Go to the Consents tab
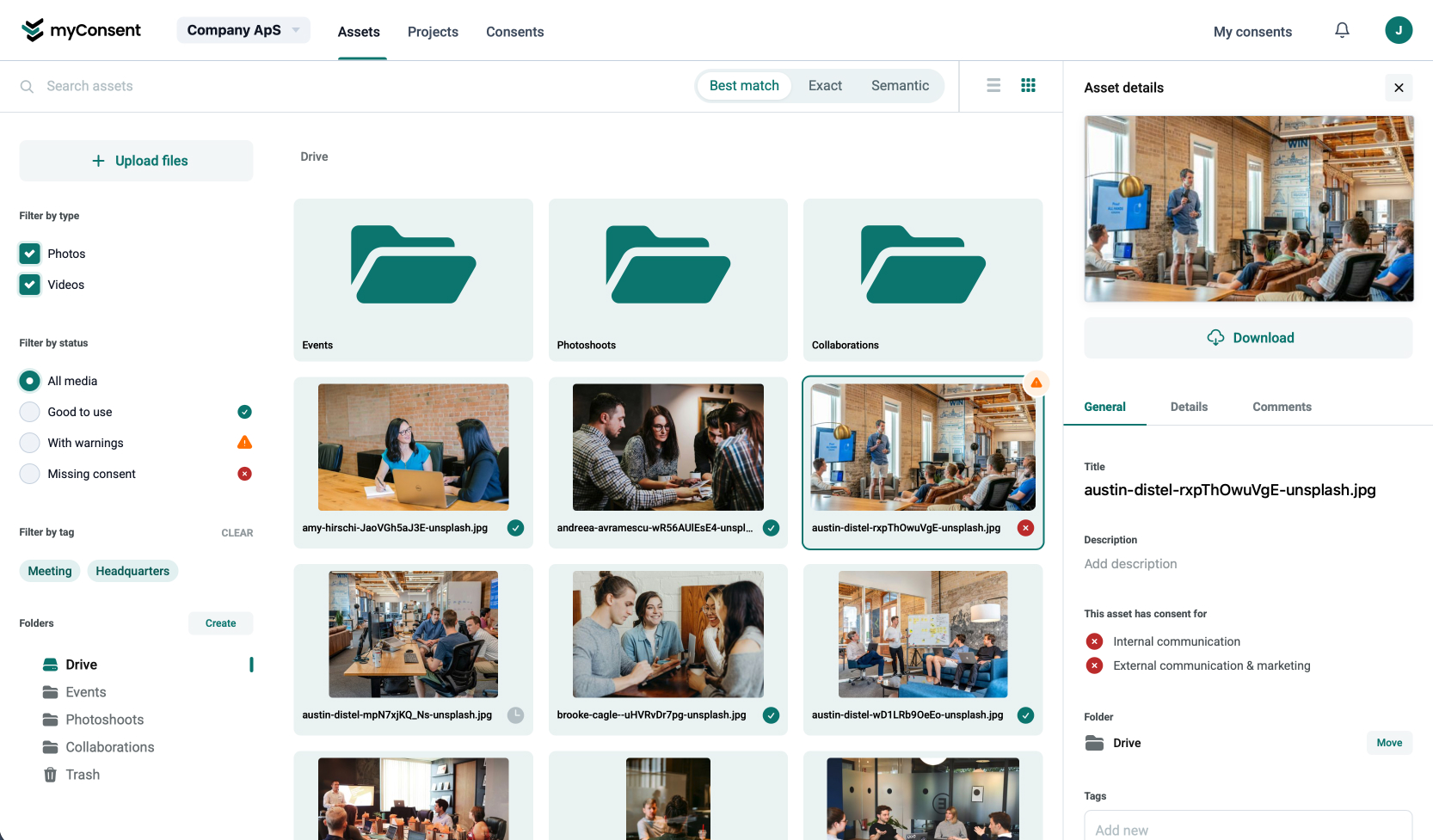The width and height of the screenshot is (1433, 840). click(514, 32)
